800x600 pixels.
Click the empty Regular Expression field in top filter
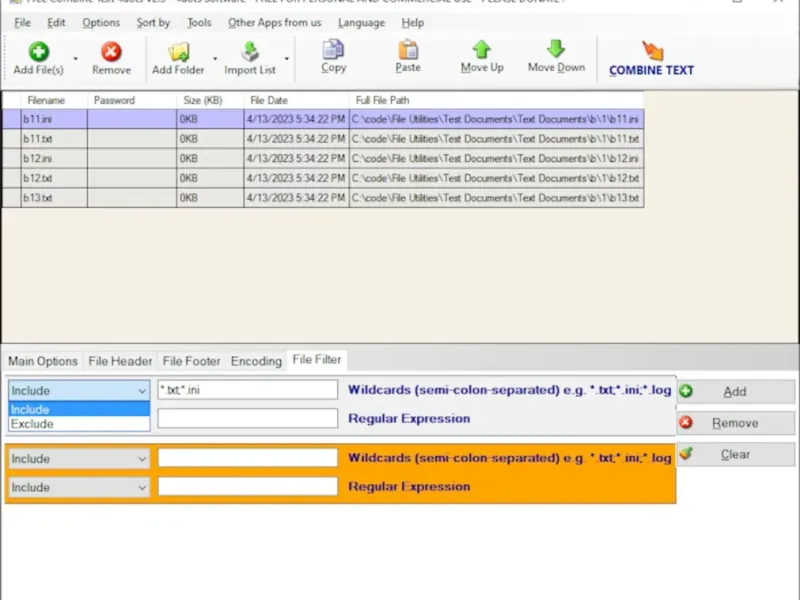pyautogui.click(x=247, y=418)
